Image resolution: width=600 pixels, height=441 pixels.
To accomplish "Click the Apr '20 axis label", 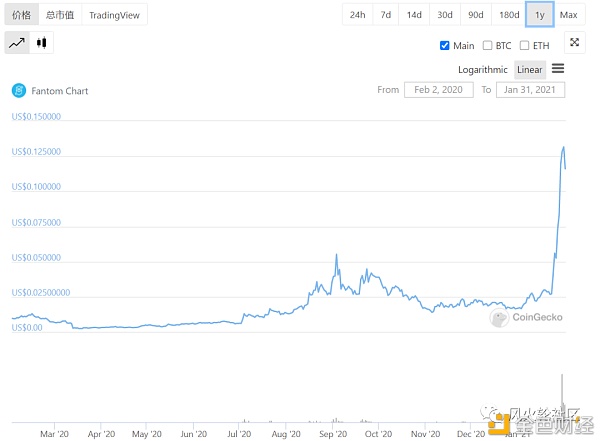I will pyautogui.click(x=101, y=434).
